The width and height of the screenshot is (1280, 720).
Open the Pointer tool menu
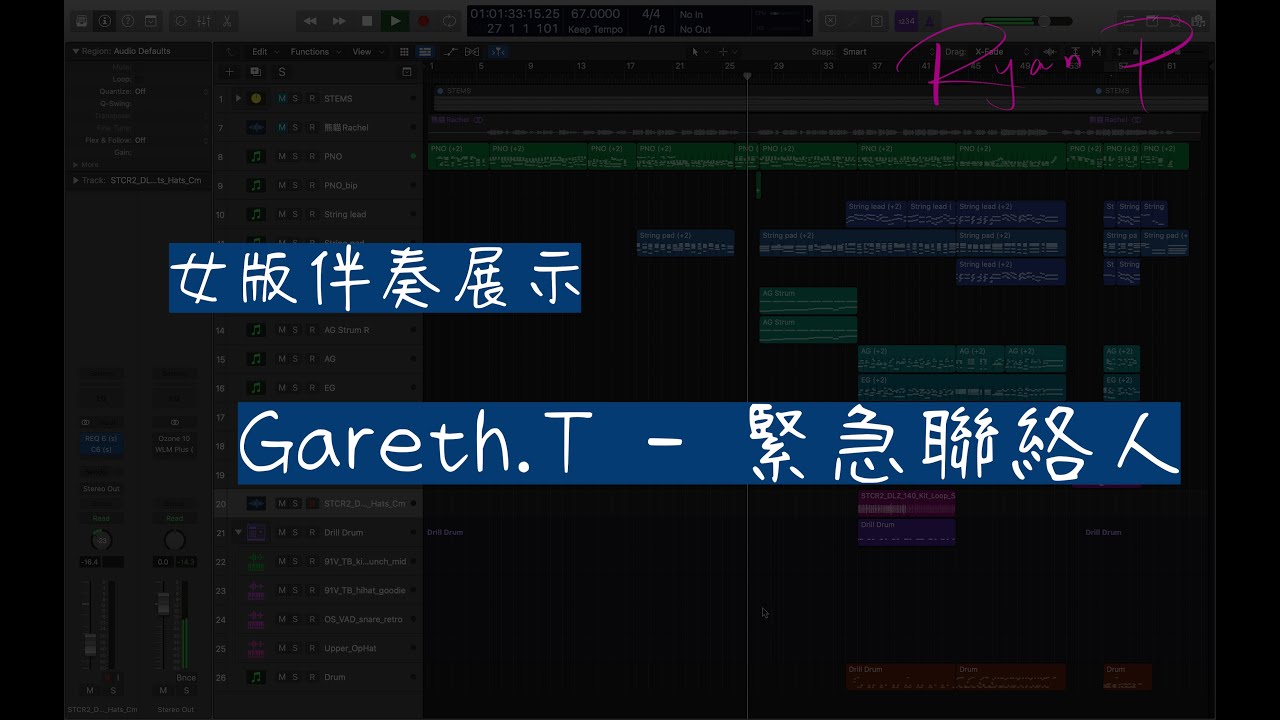pos(699,52)
